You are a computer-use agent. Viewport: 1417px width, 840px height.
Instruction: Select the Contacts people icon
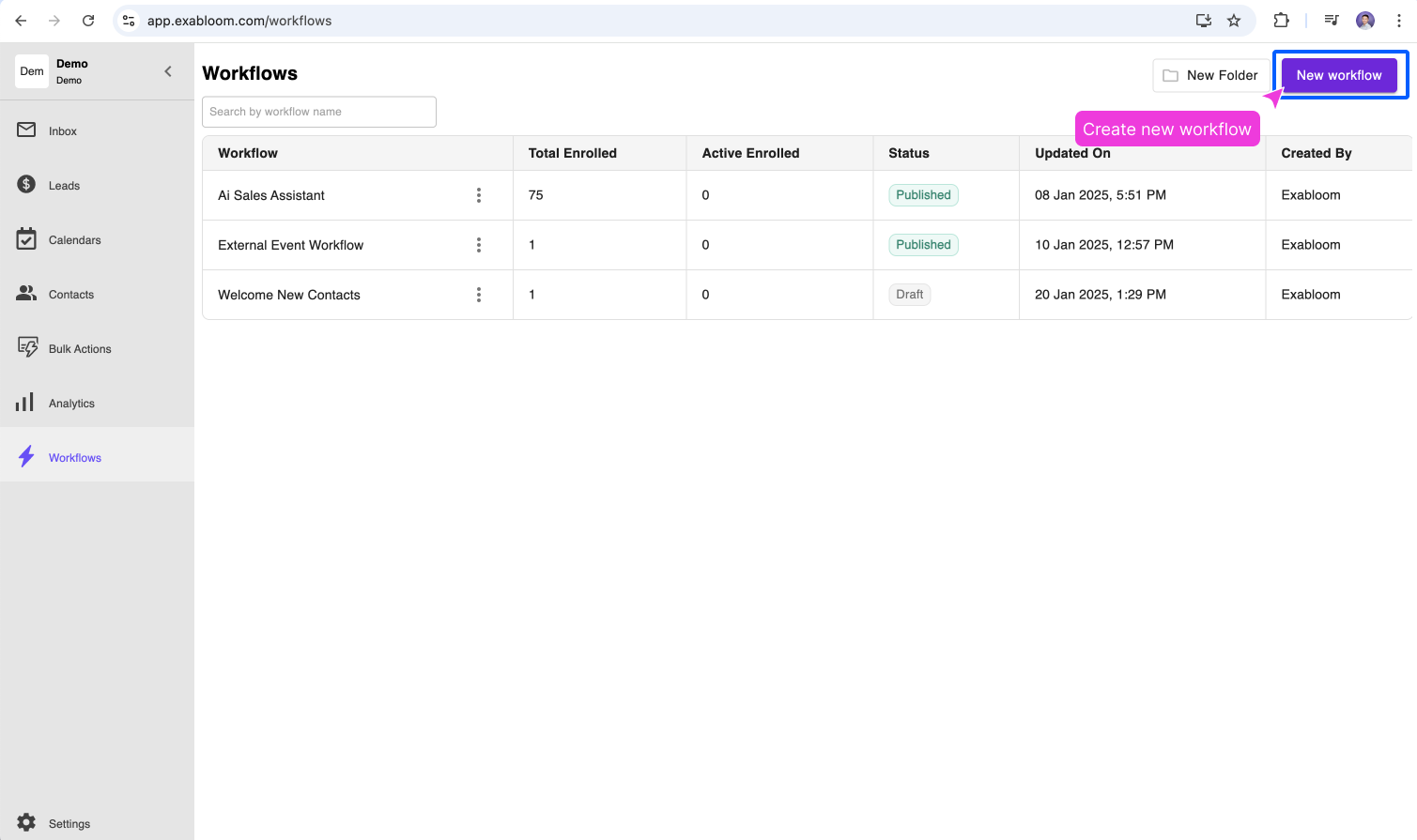click(x=26, y=294)
